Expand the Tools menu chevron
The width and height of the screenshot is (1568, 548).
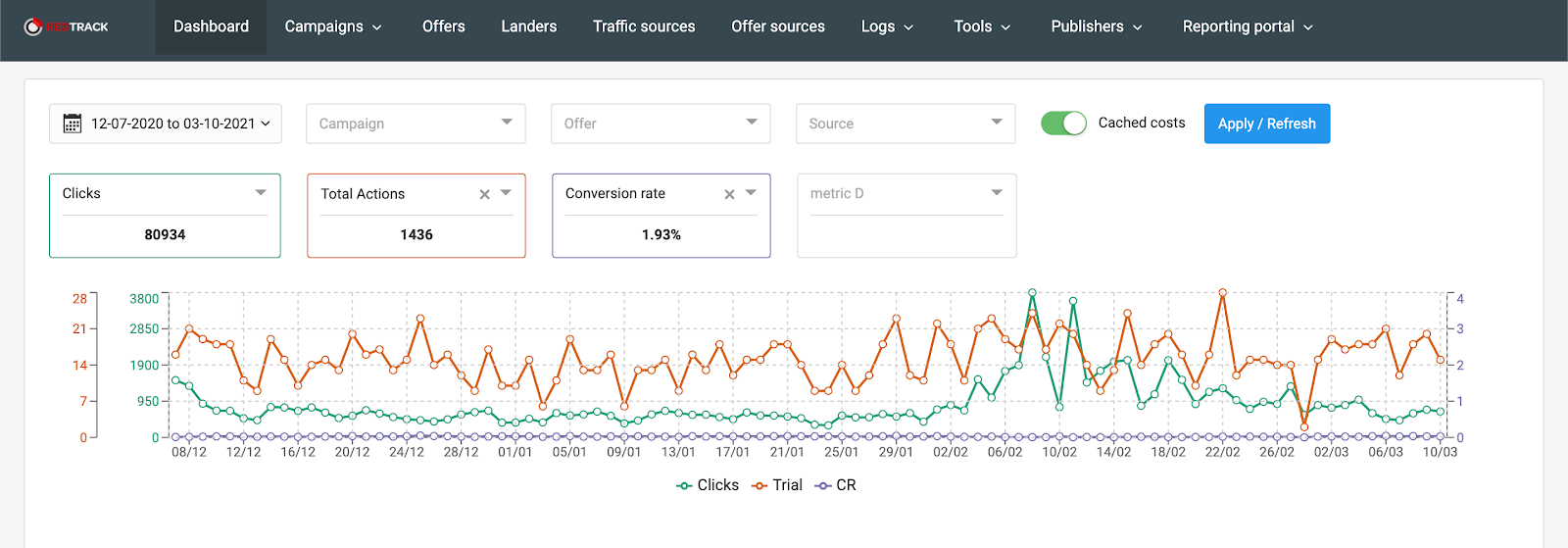1005,27
